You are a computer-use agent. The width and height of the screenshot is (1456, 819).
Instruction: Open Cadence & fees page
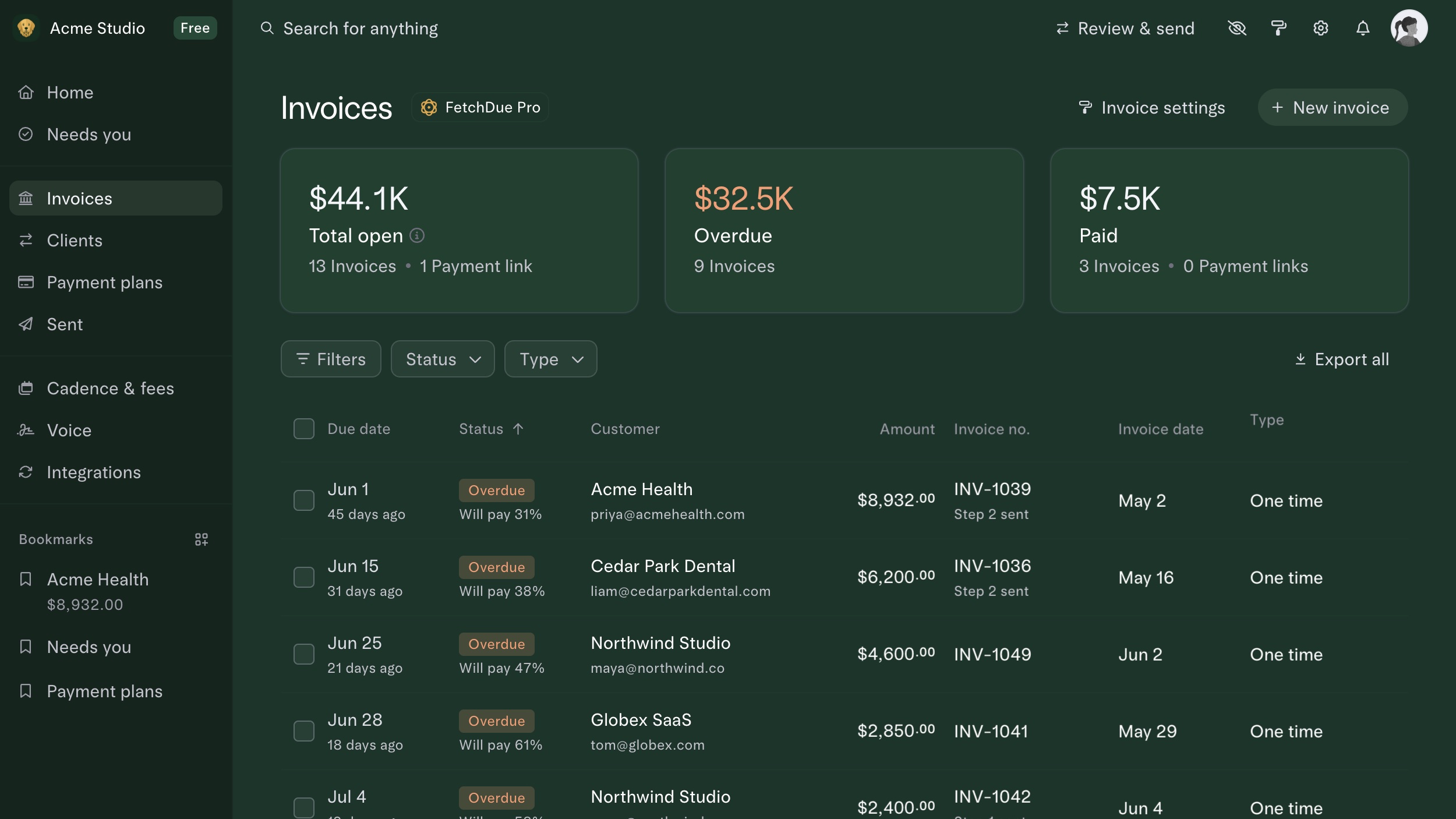pos(115,388)
